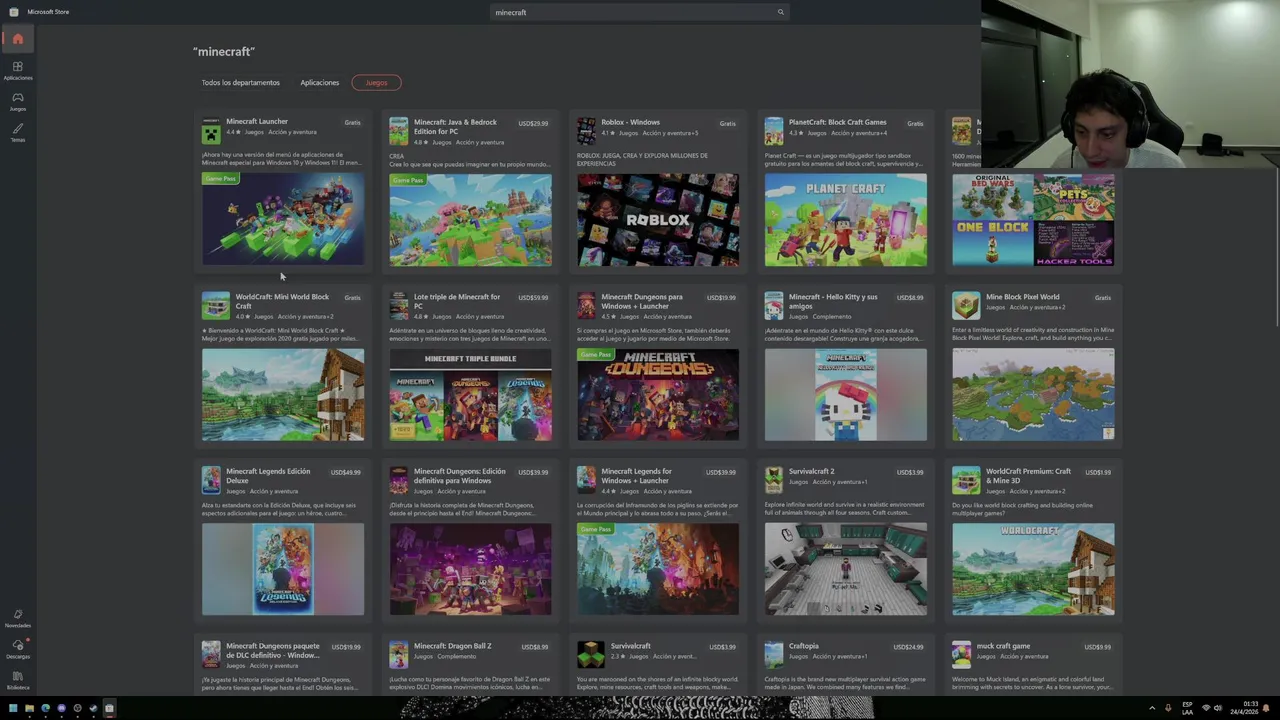Image resolution: width=1280 pixels, height=720 pixels.
Task: Click USD$3.99 on Survivalcraft 2
Action: point(910,472)
